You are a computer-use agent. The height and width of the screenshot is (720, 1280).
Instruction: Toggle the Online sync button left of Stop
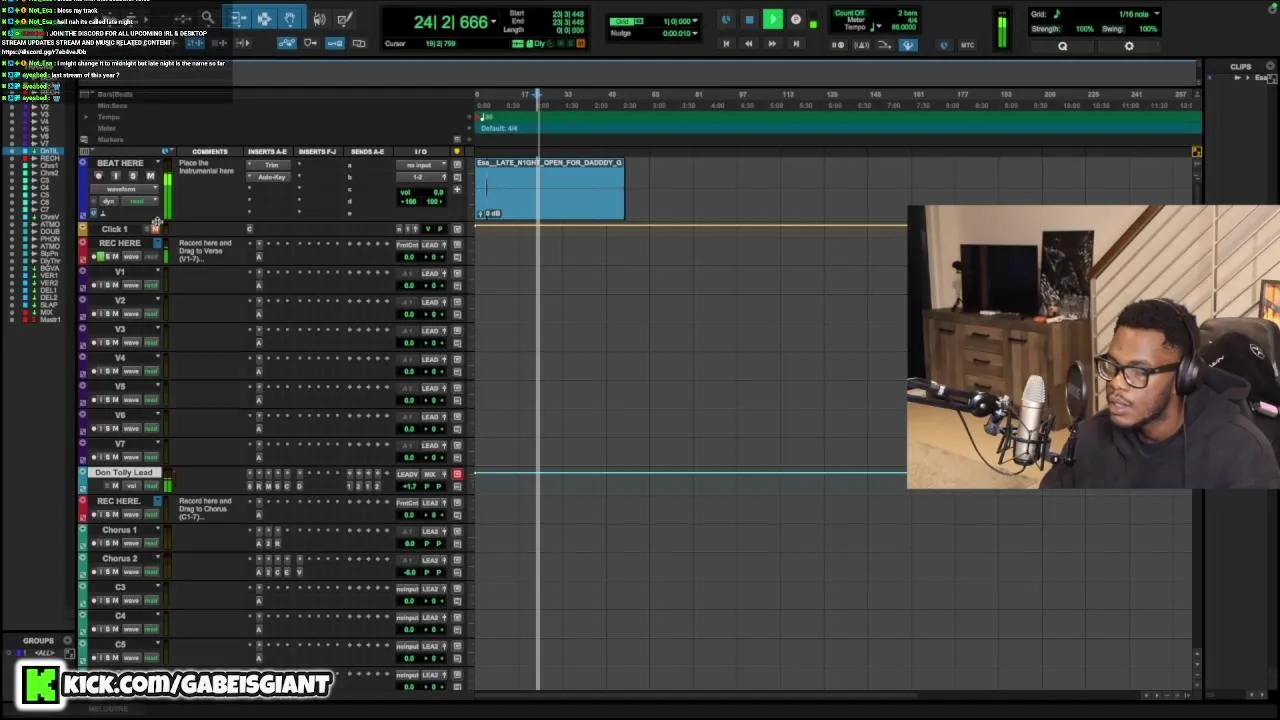726,20
